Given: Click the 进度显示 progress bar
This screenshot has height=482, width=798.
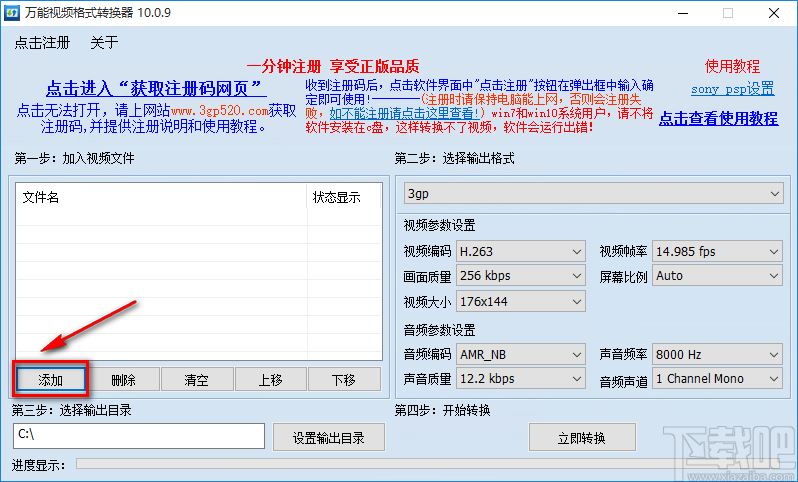Looking at the screenshot, I should pyautogui.click(x=433, y=464).
